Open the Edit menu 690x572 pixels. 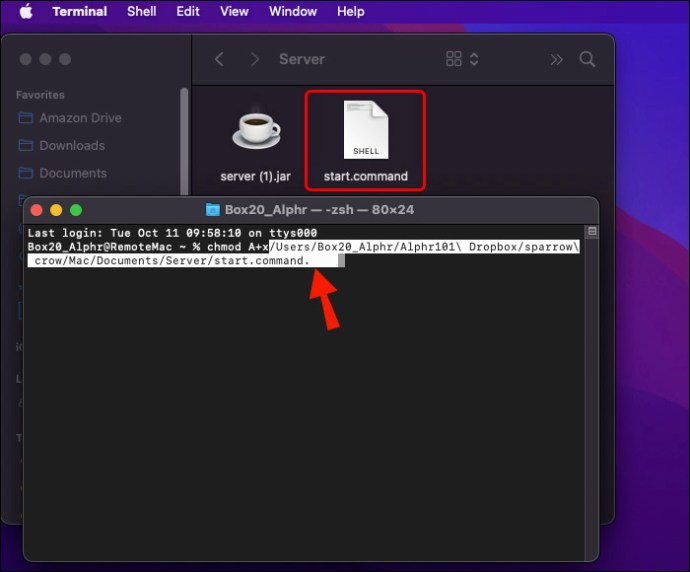pyautogui.click(x=188, y=11)
